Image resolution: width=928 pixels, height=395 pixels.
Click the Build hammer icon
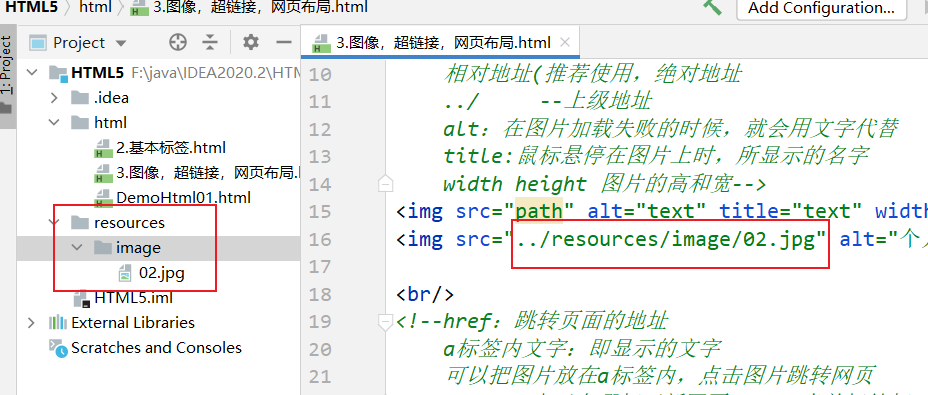tap(712, 7)
